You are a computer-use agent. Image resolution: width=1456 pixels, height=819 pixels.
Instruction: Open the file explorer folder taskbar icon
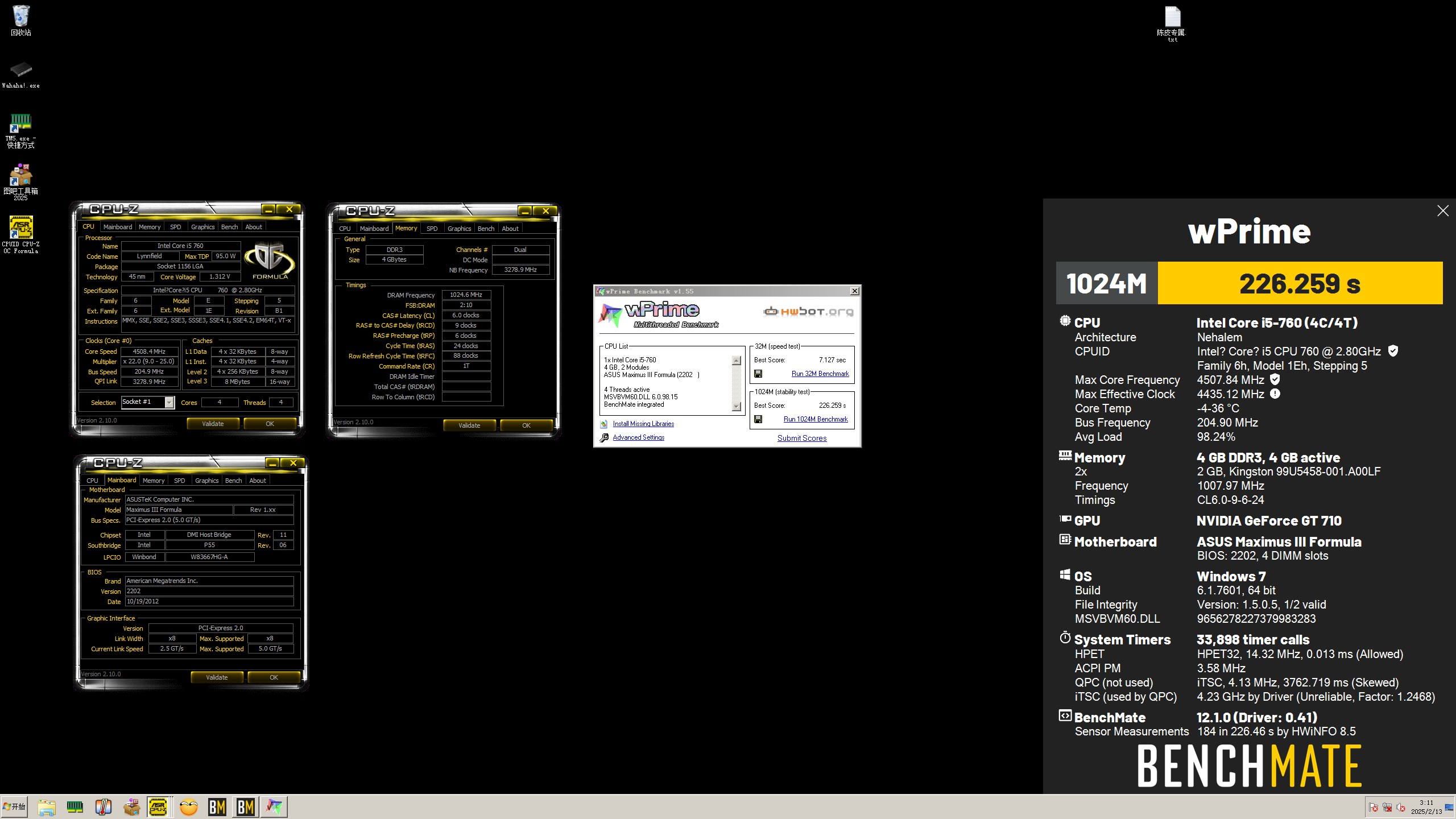(x=47, y=807)
